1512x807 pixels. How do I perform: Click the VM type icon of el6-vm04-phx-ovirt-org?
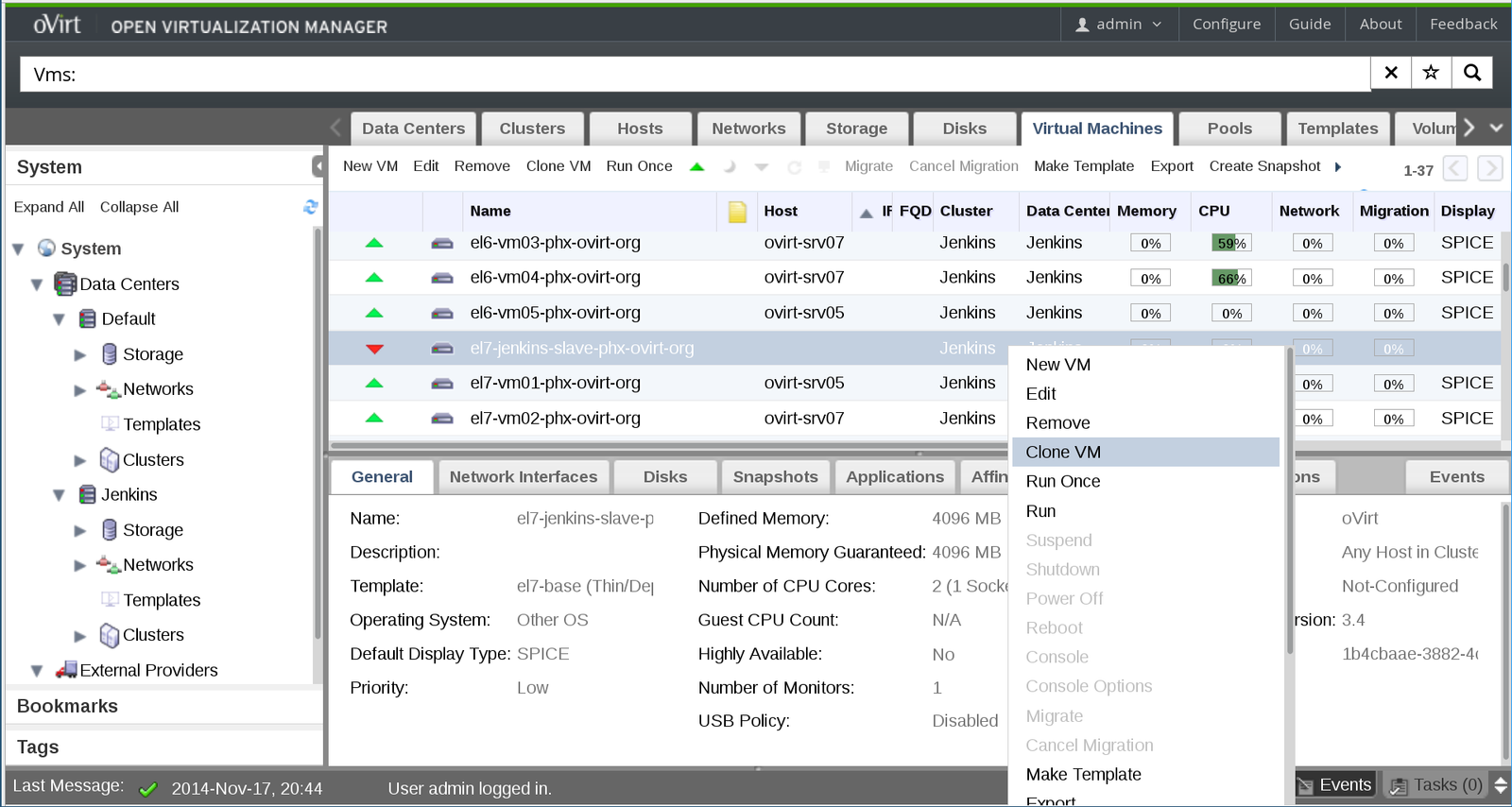[x=442, y=278]
